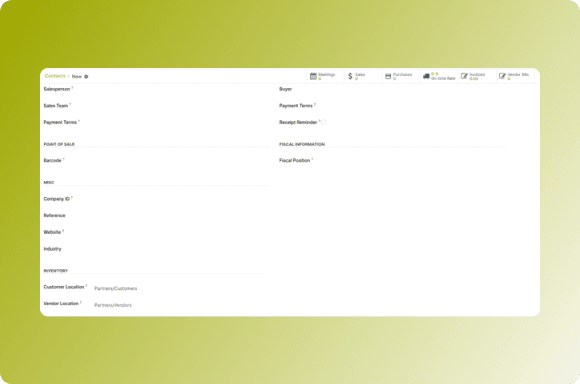Open the Vendor Bills stat button
This screenshot has height=384, width=580.
coord(516,76)
